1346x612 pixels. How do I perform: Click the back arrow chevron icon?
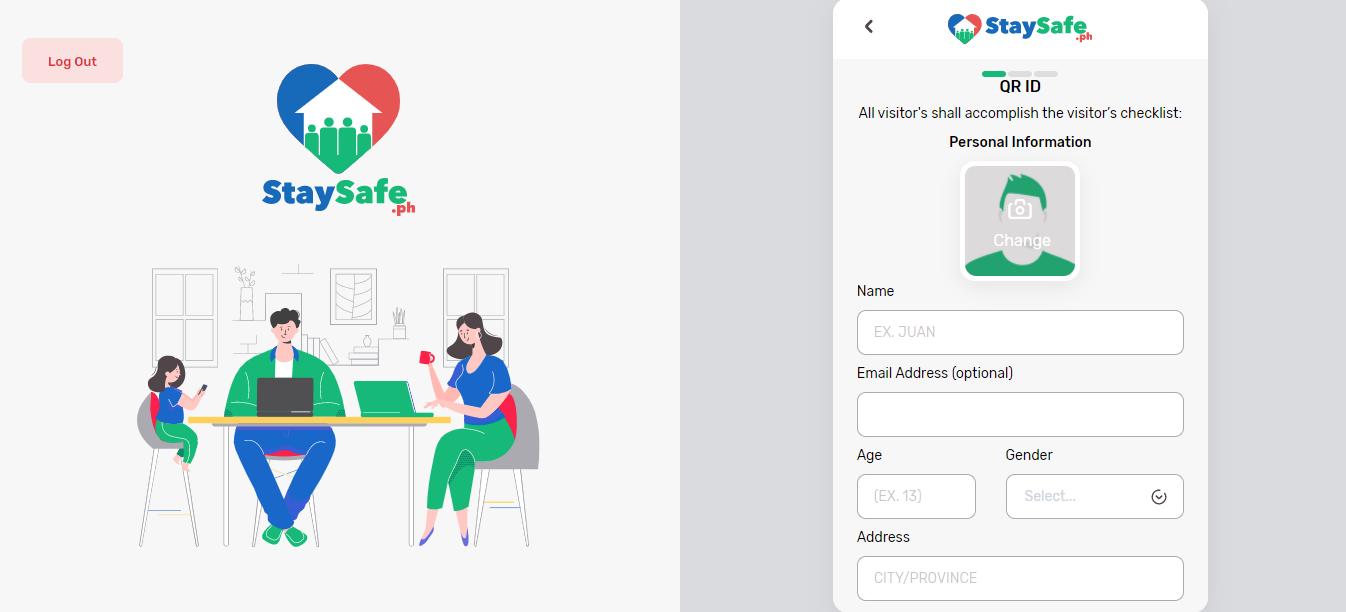[869, 27]
